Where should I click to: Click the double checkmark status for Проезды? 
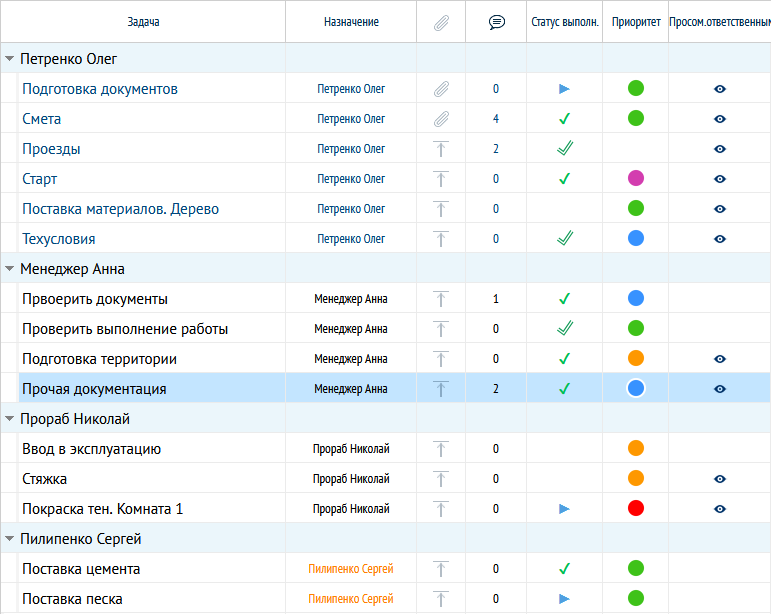(565, 148)
